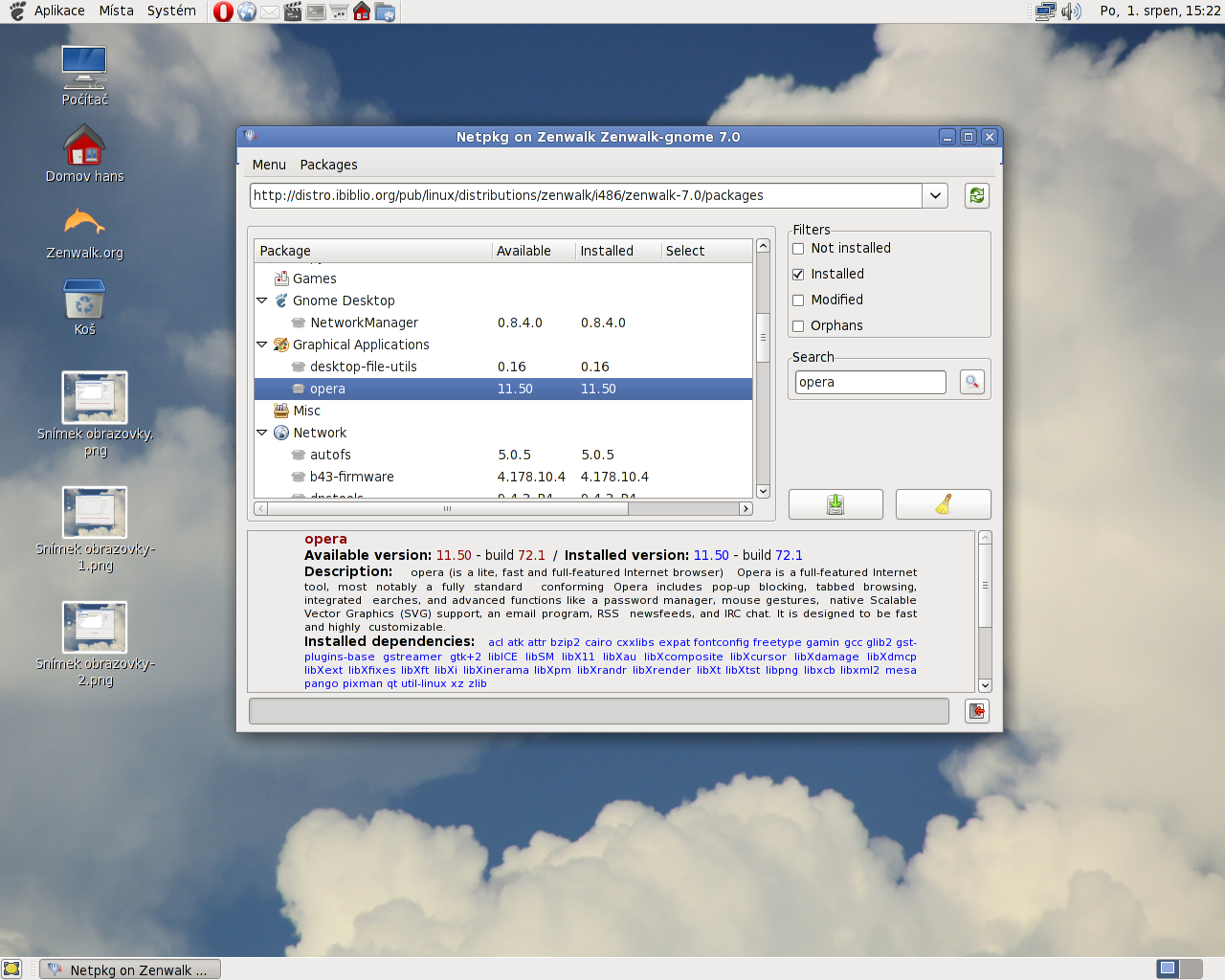Click the Misc category icon
This screenshot has height=980, width=1225.
click(281, 411)
